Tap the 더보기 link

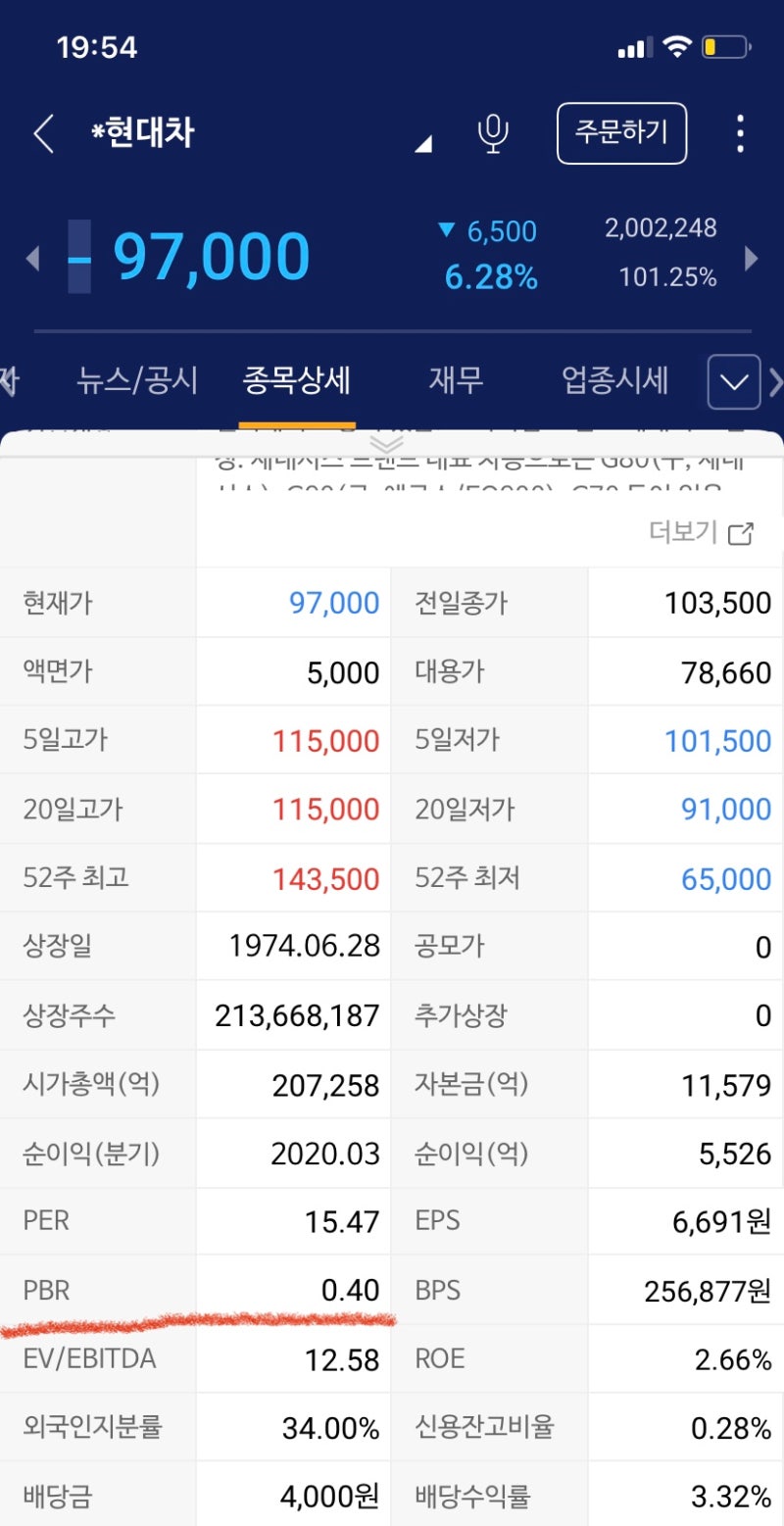coord(683,533)
